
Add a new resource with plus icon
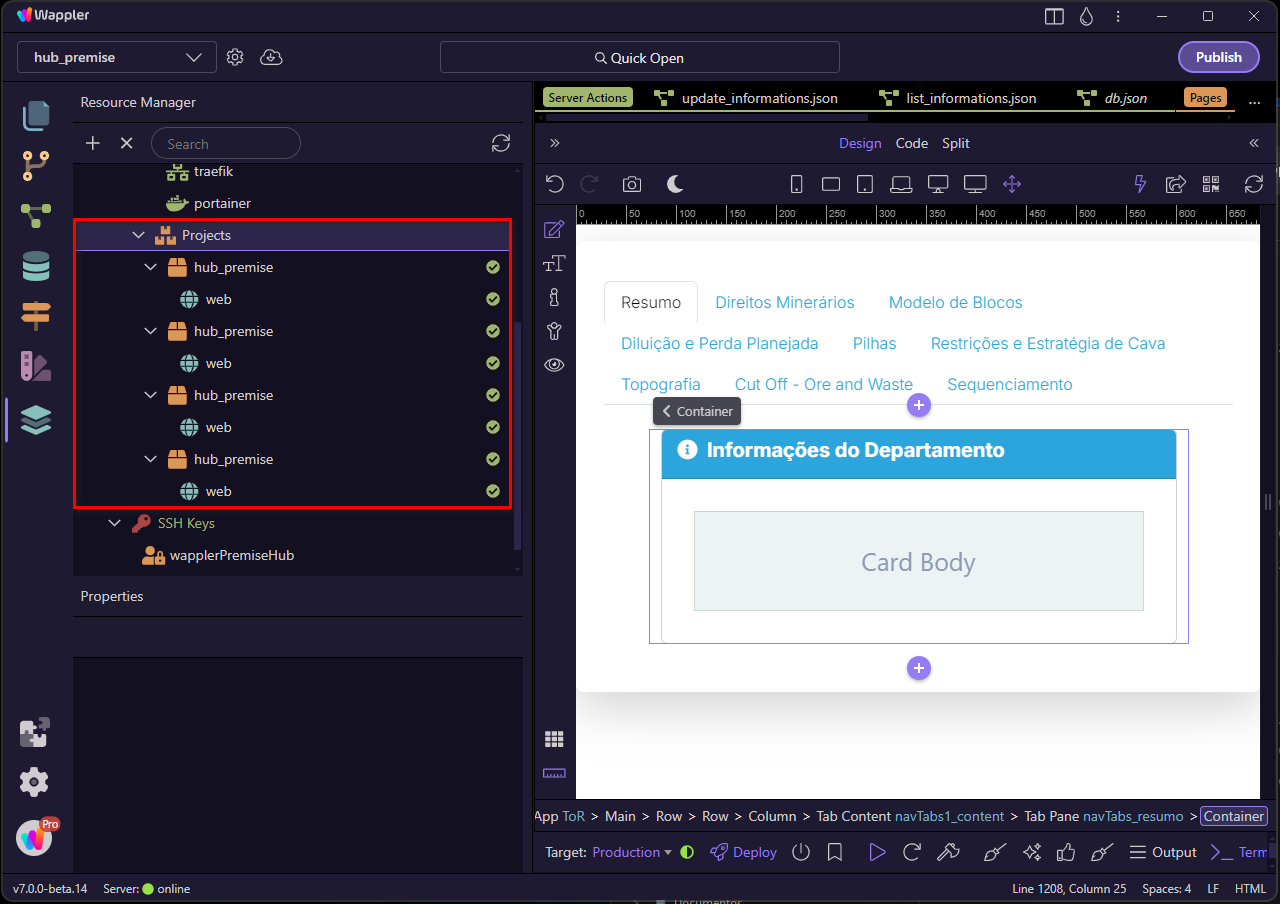[x=93, y=143]
